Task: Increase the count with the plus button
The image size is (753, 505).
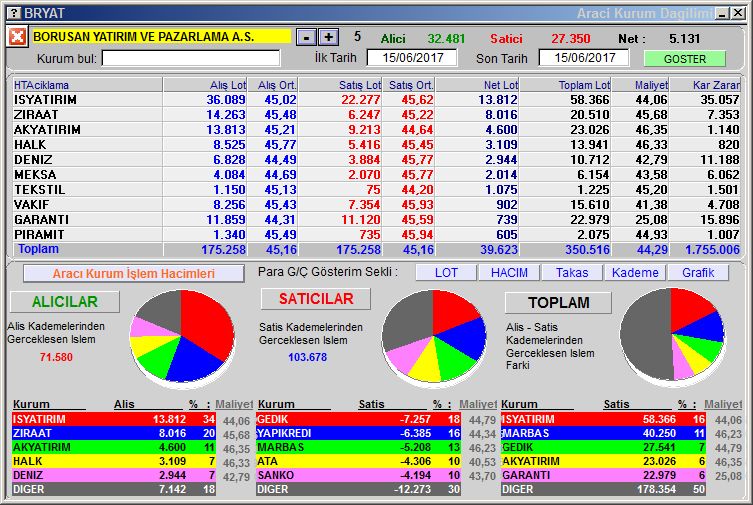Action: (x=328, y=37)
